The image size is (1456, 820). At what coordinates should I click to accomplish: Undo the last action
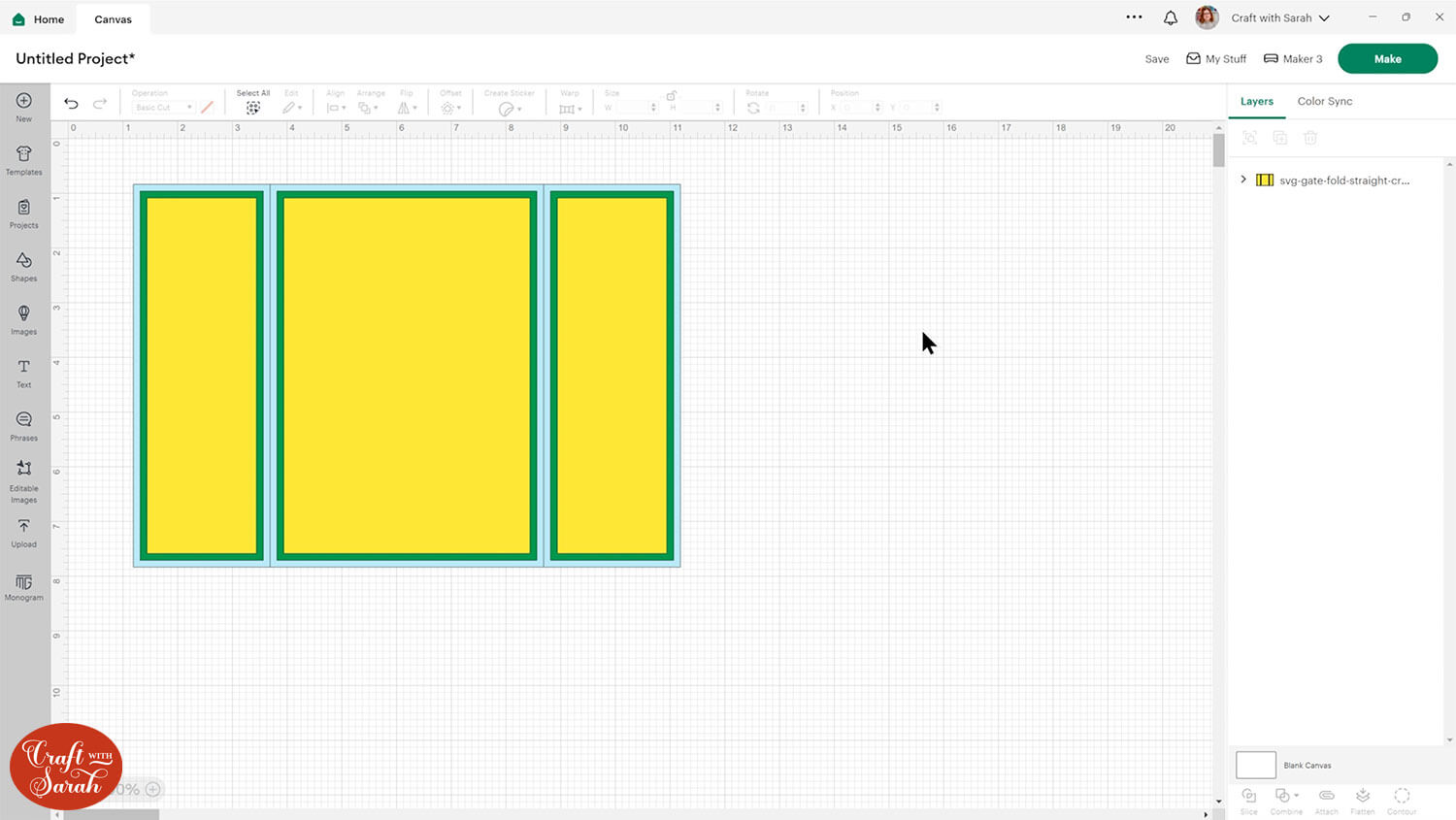(x=71, y=104)
